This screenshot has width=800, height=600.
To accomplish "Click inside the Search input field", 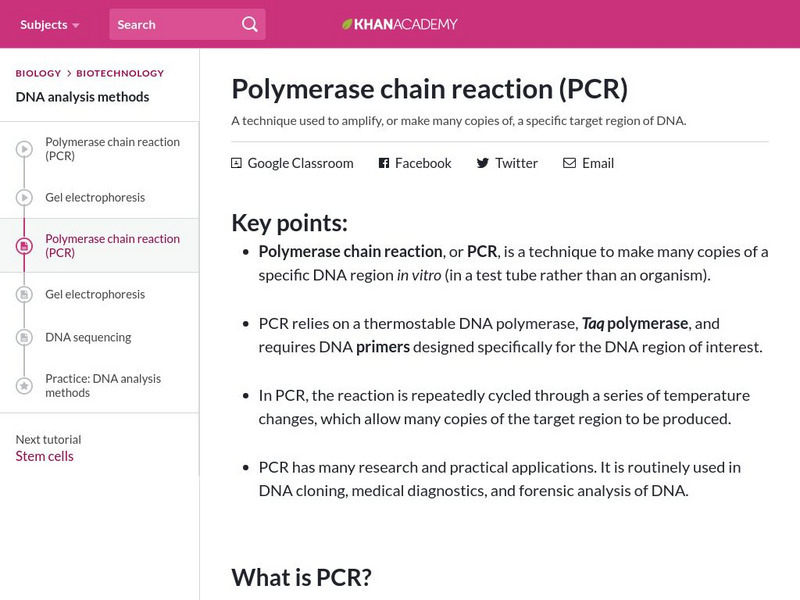I will [170, 23].
